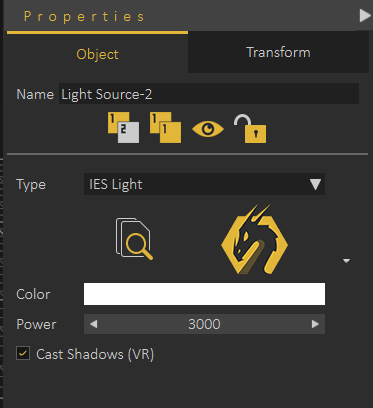Toggle the padlock lock icon
Viewport: 373px width, 408px height.
tap(250, 129)
